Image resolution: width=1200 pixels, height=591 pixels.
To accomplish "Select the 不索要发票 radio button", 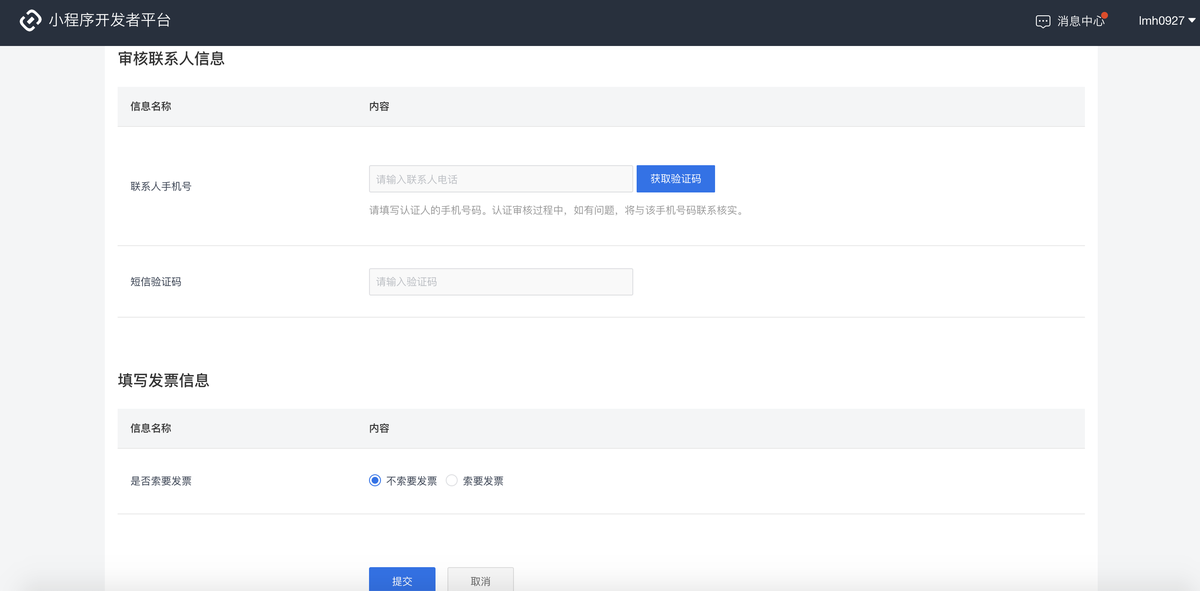I will click(375, 481).
